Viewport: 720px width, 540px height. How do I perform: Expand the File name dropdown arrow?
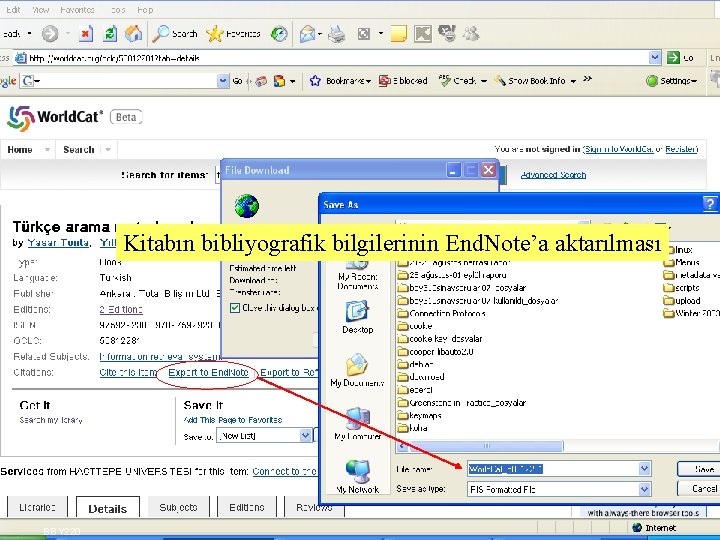tap(644, 469)
